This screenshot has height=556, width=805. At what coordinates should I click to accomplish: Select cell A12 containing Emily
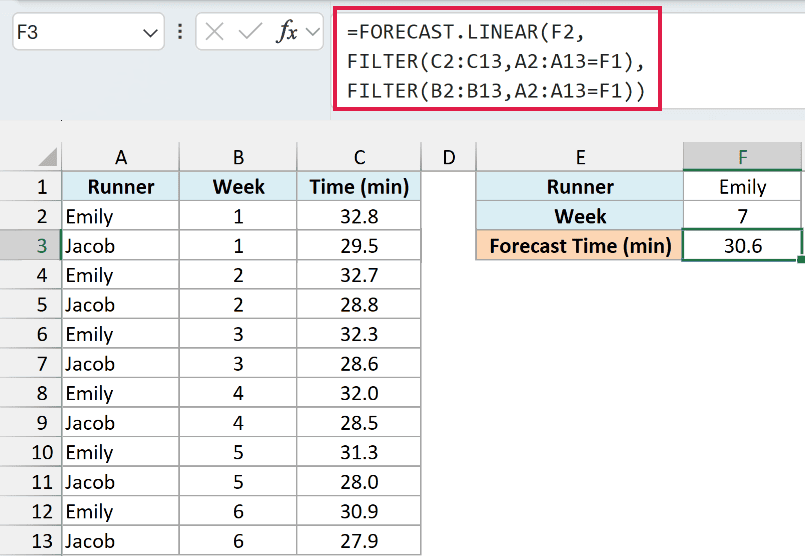pos(121,511)
